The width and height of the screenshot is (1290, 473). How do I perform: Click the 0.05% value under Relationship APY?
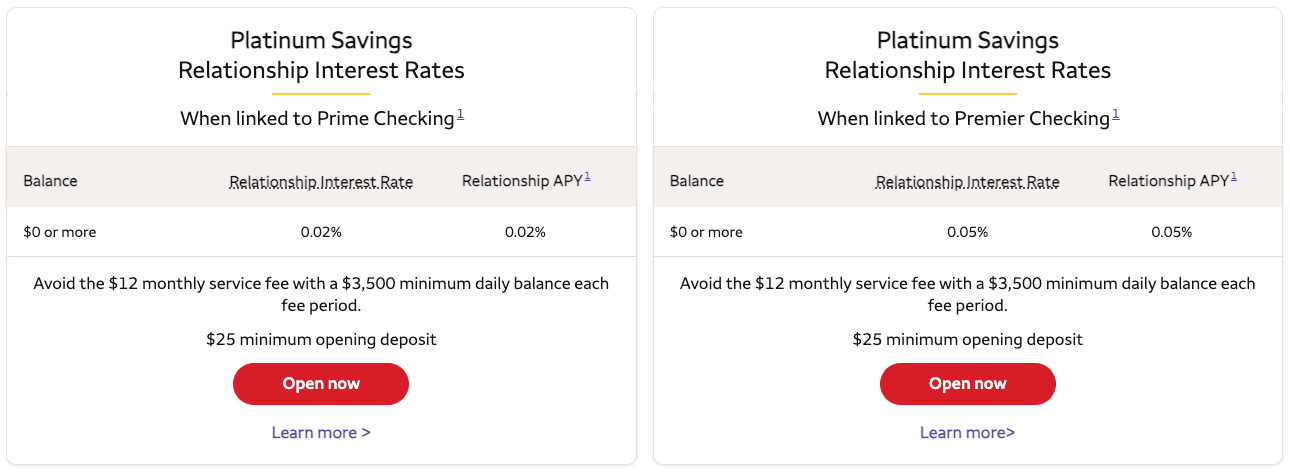coord(1171,232)
